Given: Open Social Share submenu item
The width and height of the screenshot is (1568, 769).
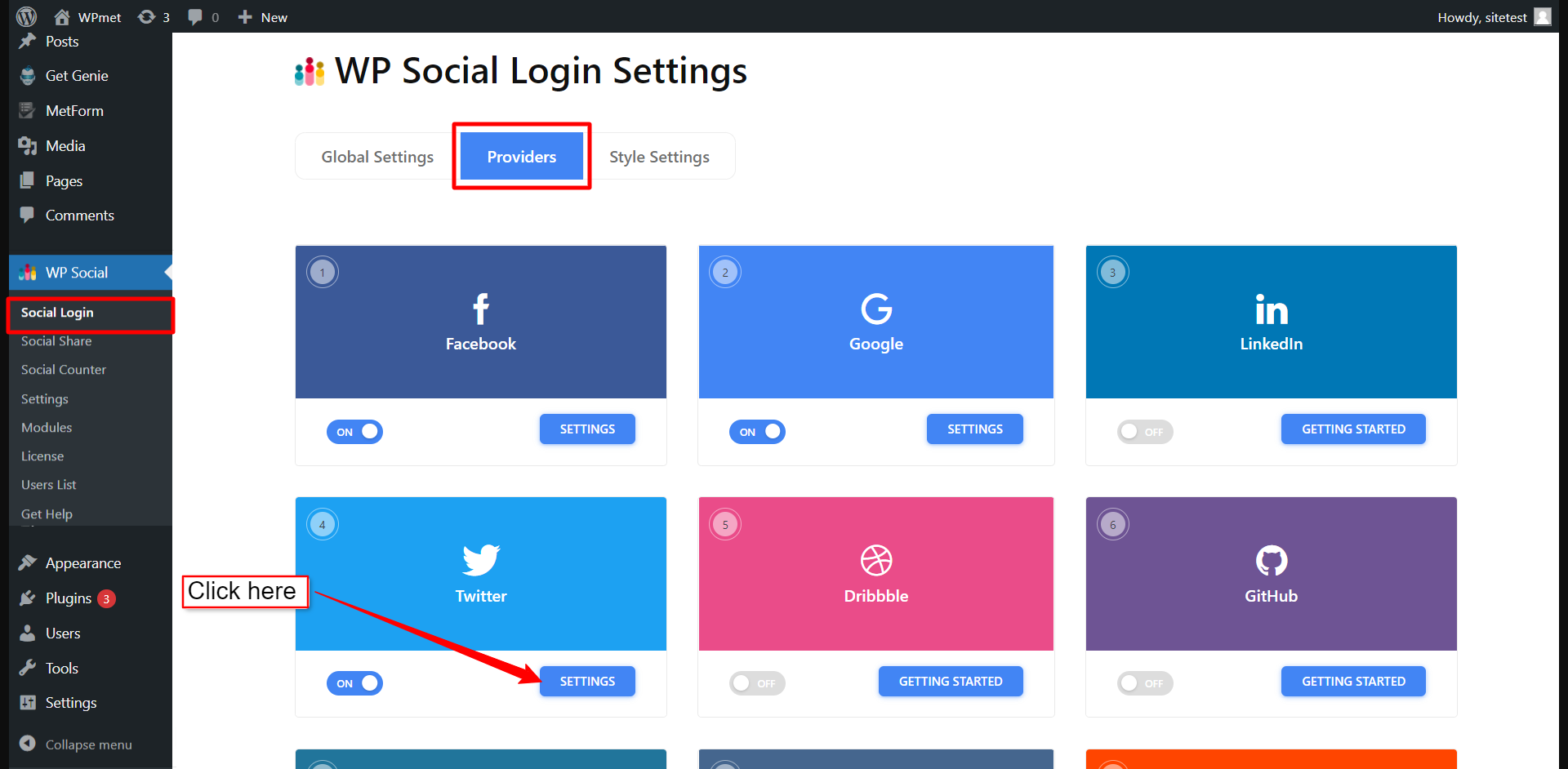Looking at the screenshot, I should (x=56, y=341).
